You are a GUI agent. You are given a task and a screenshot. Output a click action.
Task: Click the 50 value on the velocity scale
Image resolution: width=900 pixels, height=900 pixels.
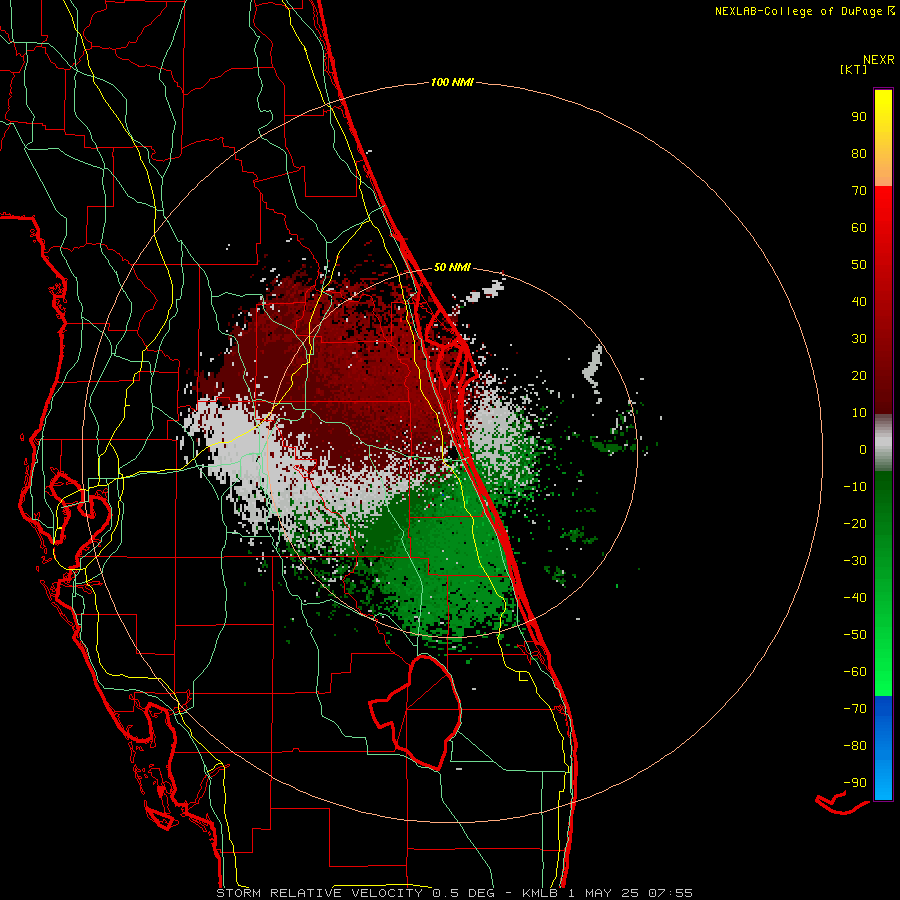859,265
